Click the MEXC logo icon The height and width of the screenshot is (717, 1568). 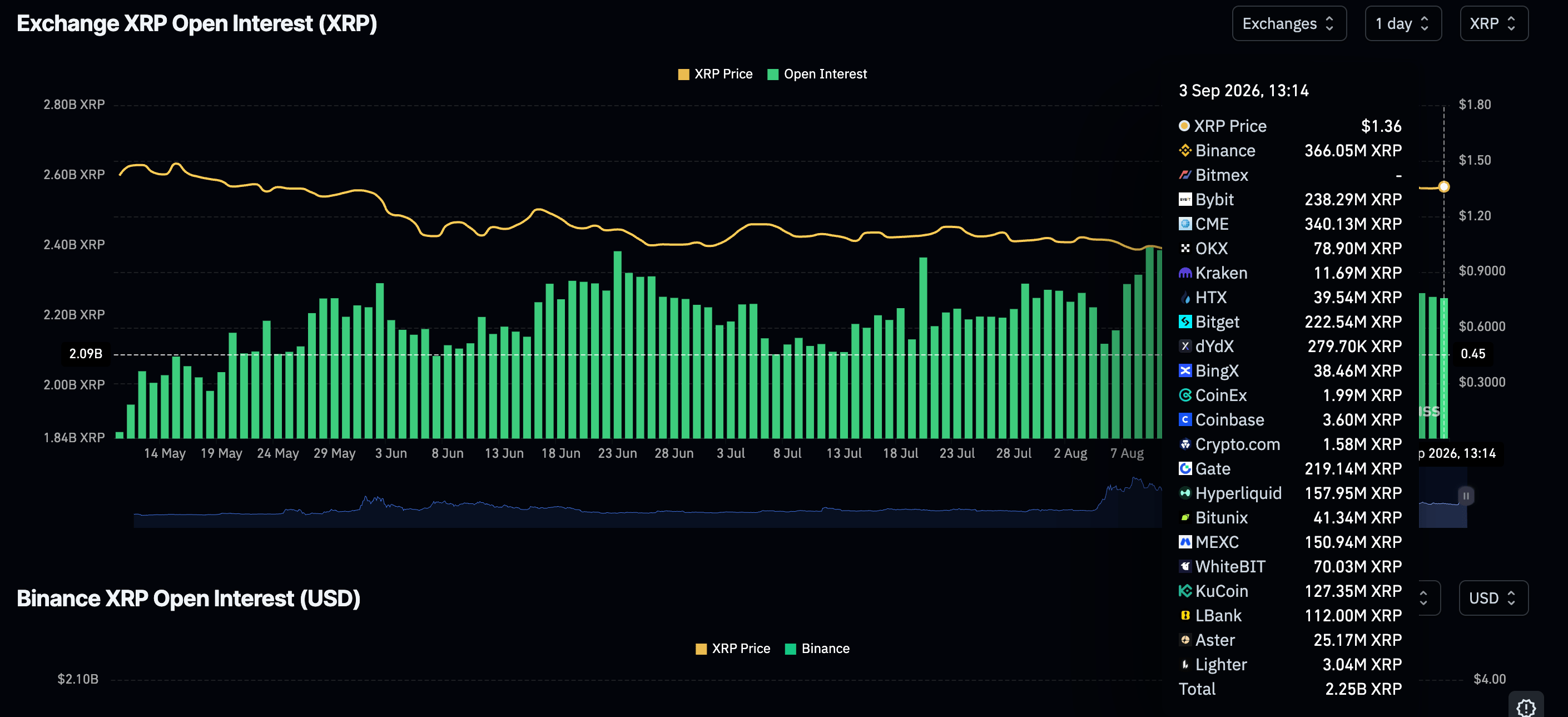click(1184, 542)
